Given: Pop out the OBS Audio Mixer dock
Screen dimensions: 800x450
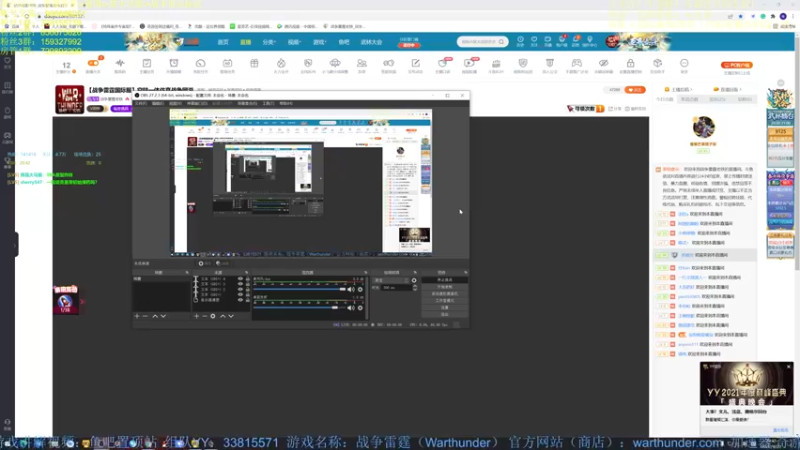Looking at the screenshot, I should (x=365, y=272).
